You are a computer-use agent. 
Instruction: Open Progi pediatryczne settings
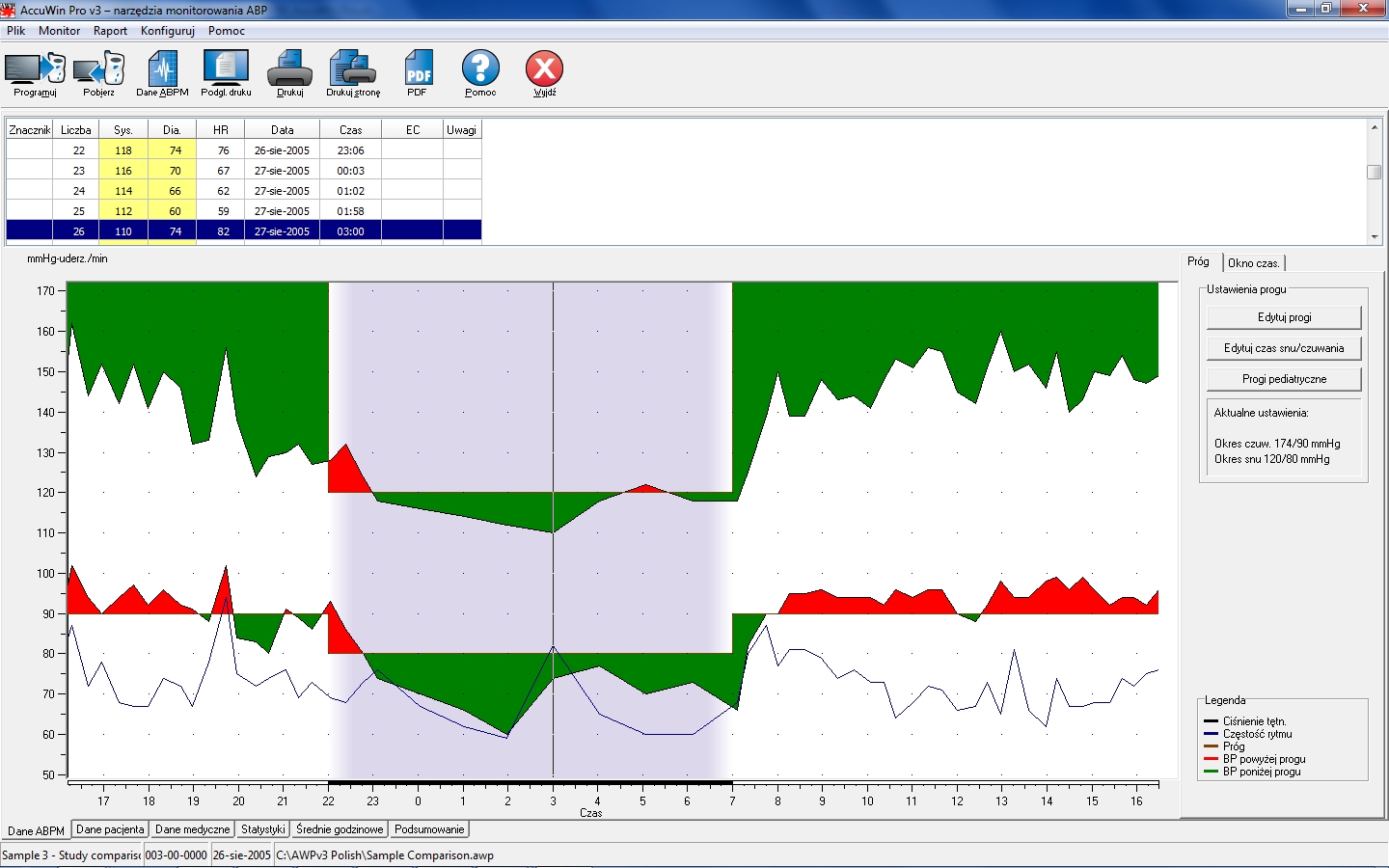pos(1283,379)
